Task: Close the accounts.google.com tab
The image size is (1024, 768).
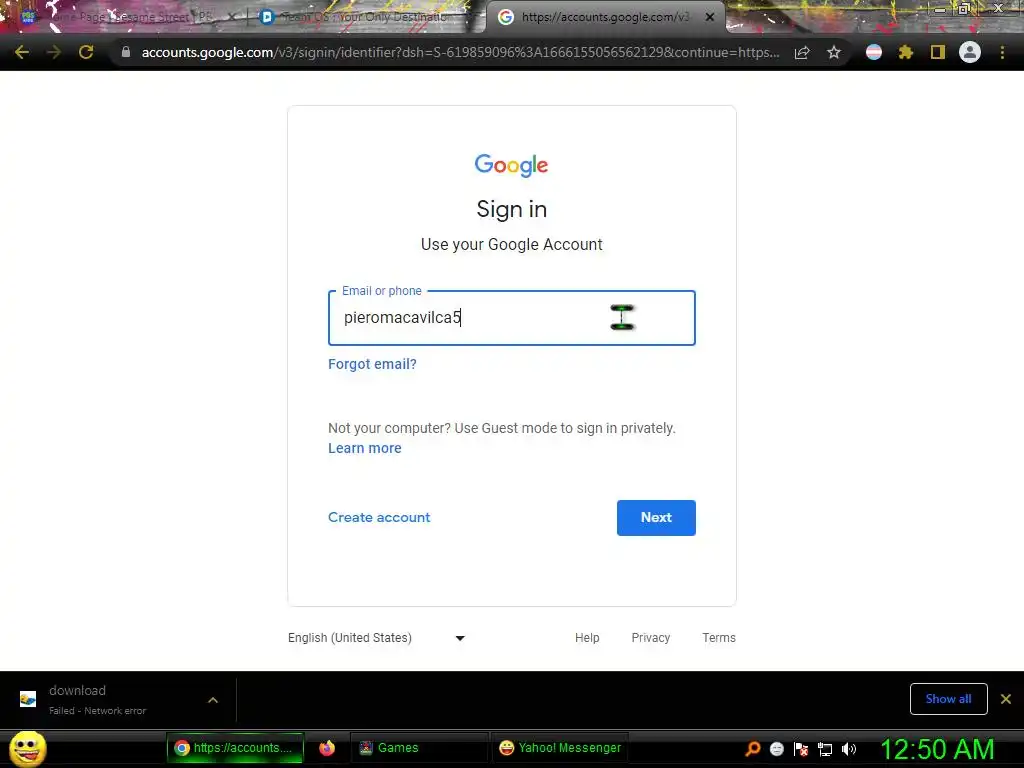Action: pyautogui.click(x=710, y=17)
